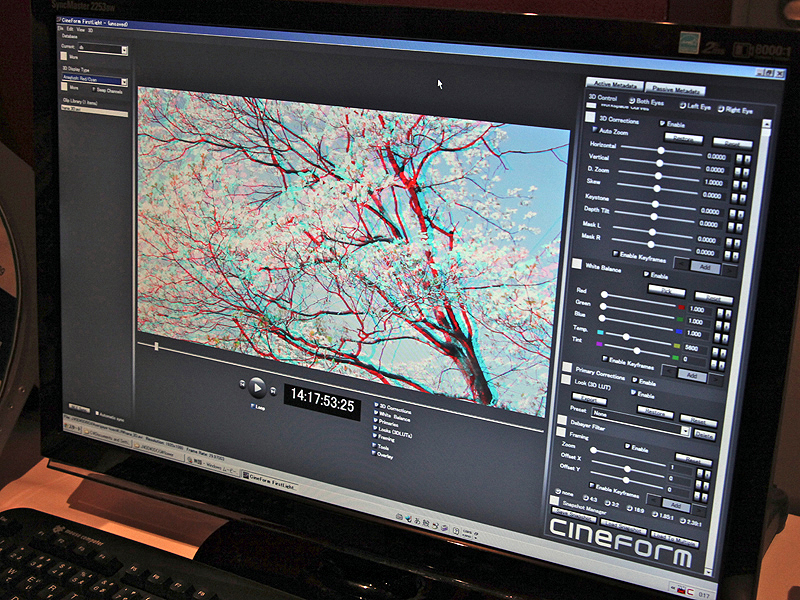The width and height of the screenshot is (800, 600).
Task: Open the Look Preset dropdown
Action: pyautogui.click(x=685, y=431)
